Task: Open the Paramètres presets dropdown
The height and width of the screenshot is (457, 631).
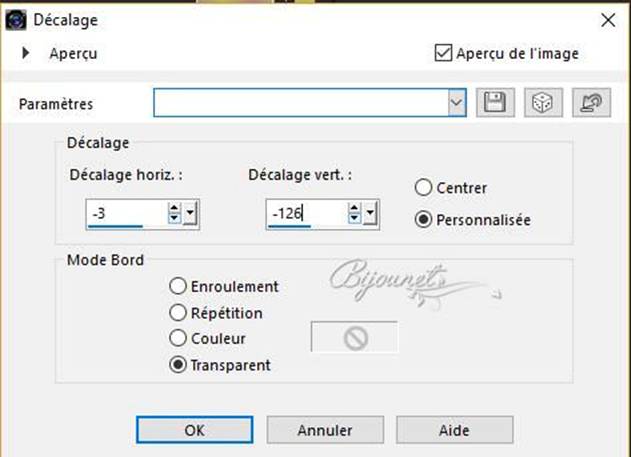Action: point(457,103)
